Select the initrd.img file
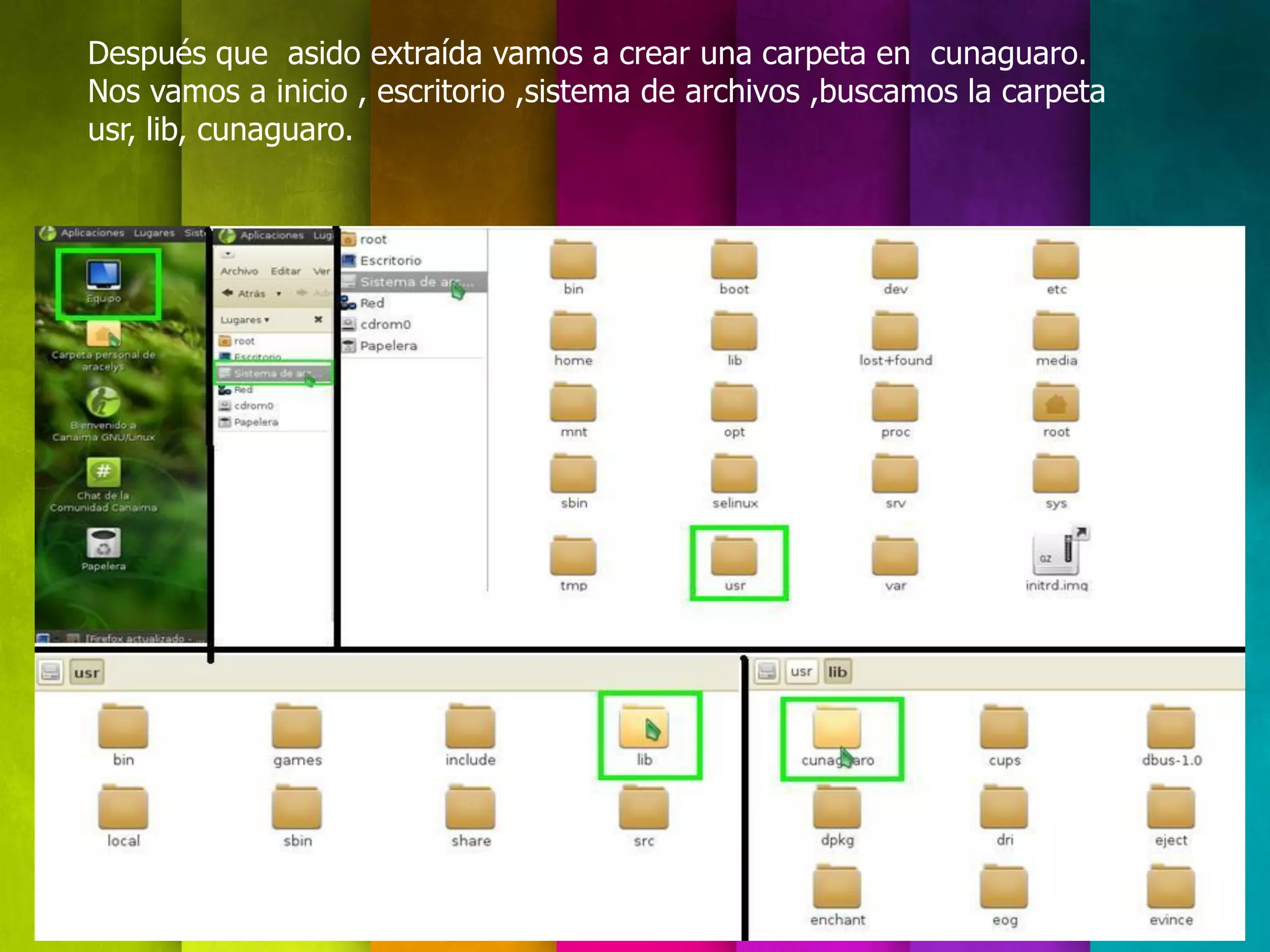1270x952 pixels. click(x=1057, y=560)
